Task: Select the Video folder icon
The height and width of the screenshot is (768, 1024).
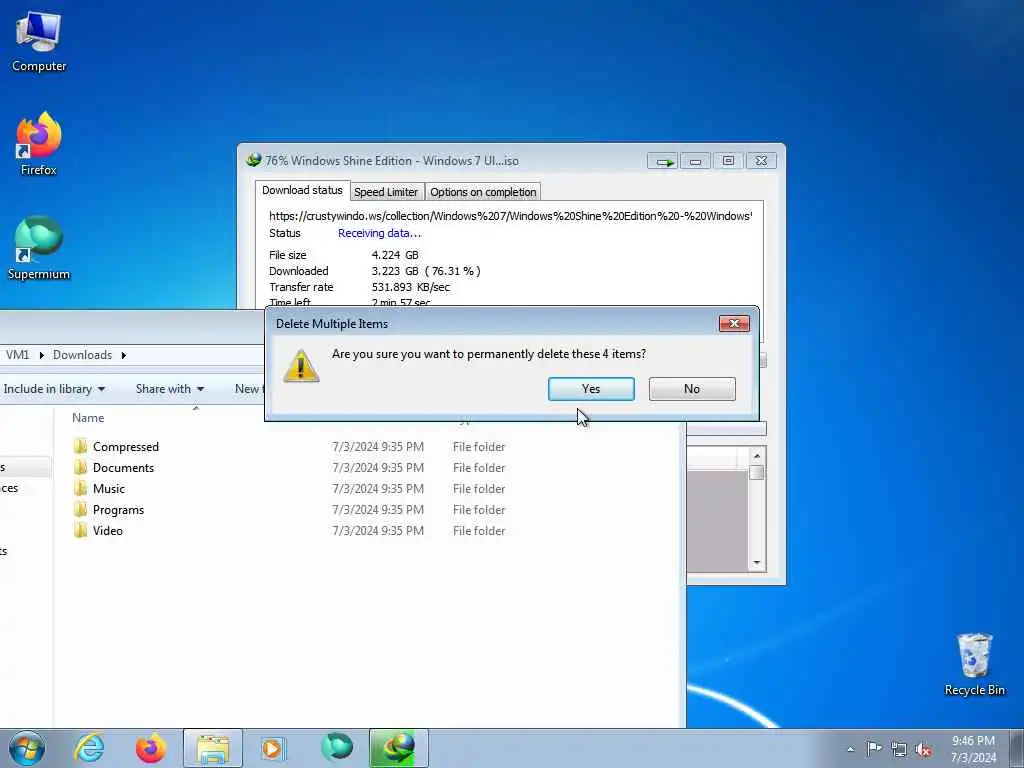Action: pos(80,530)
